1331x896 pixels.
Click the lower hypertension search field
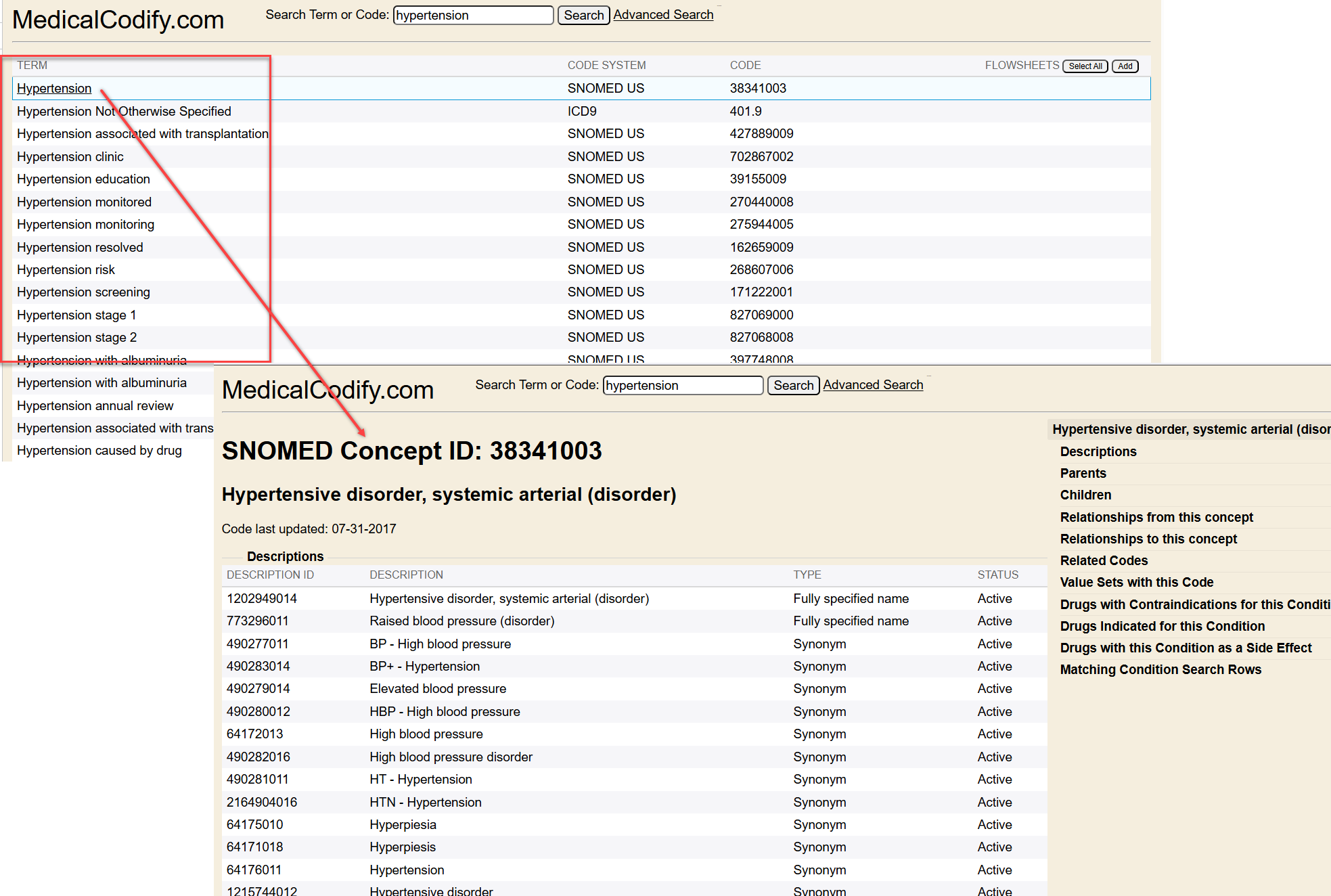(x=683, y=385)
